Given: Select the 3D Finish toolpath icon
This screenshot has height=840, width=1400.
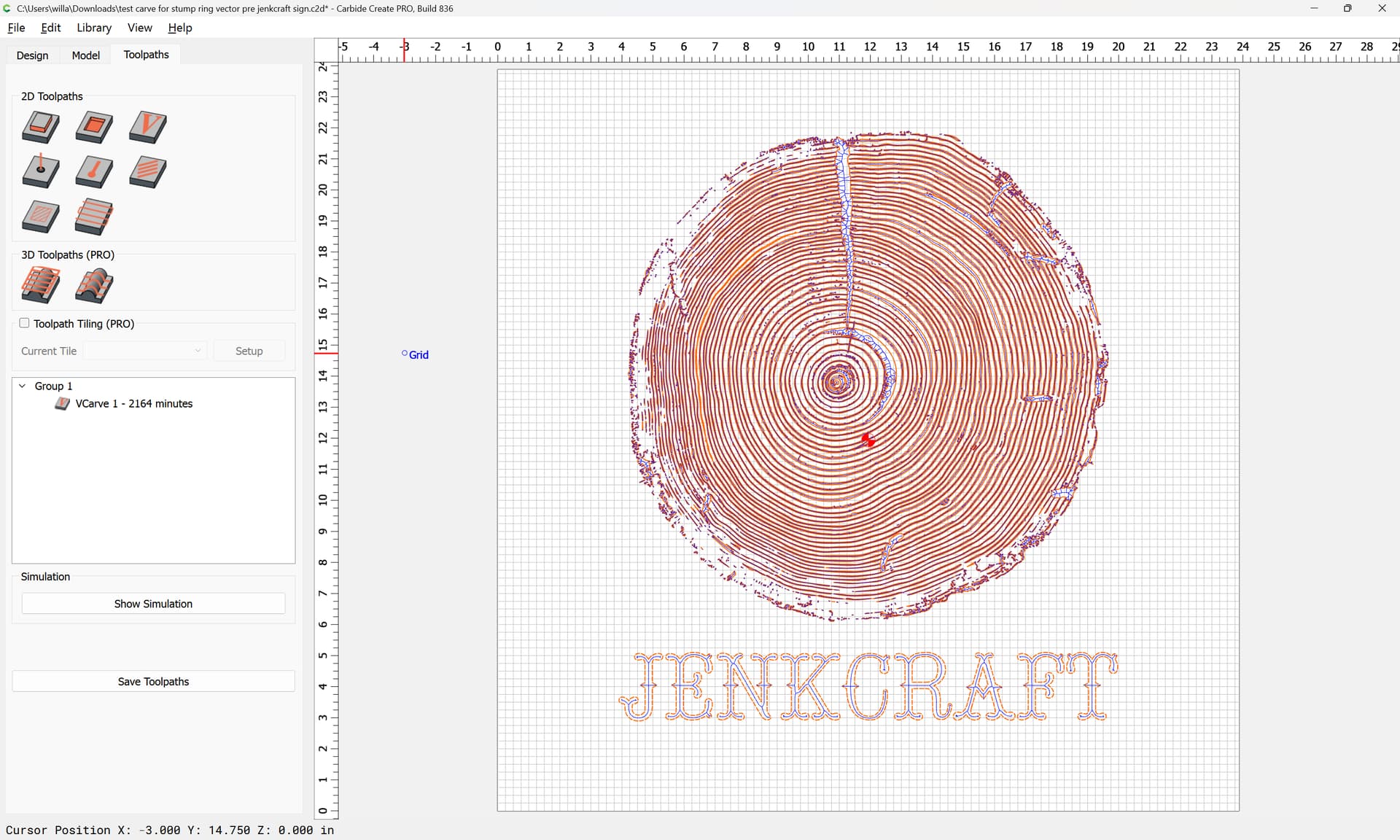Looking at the screenshot, I should point(94,285).
